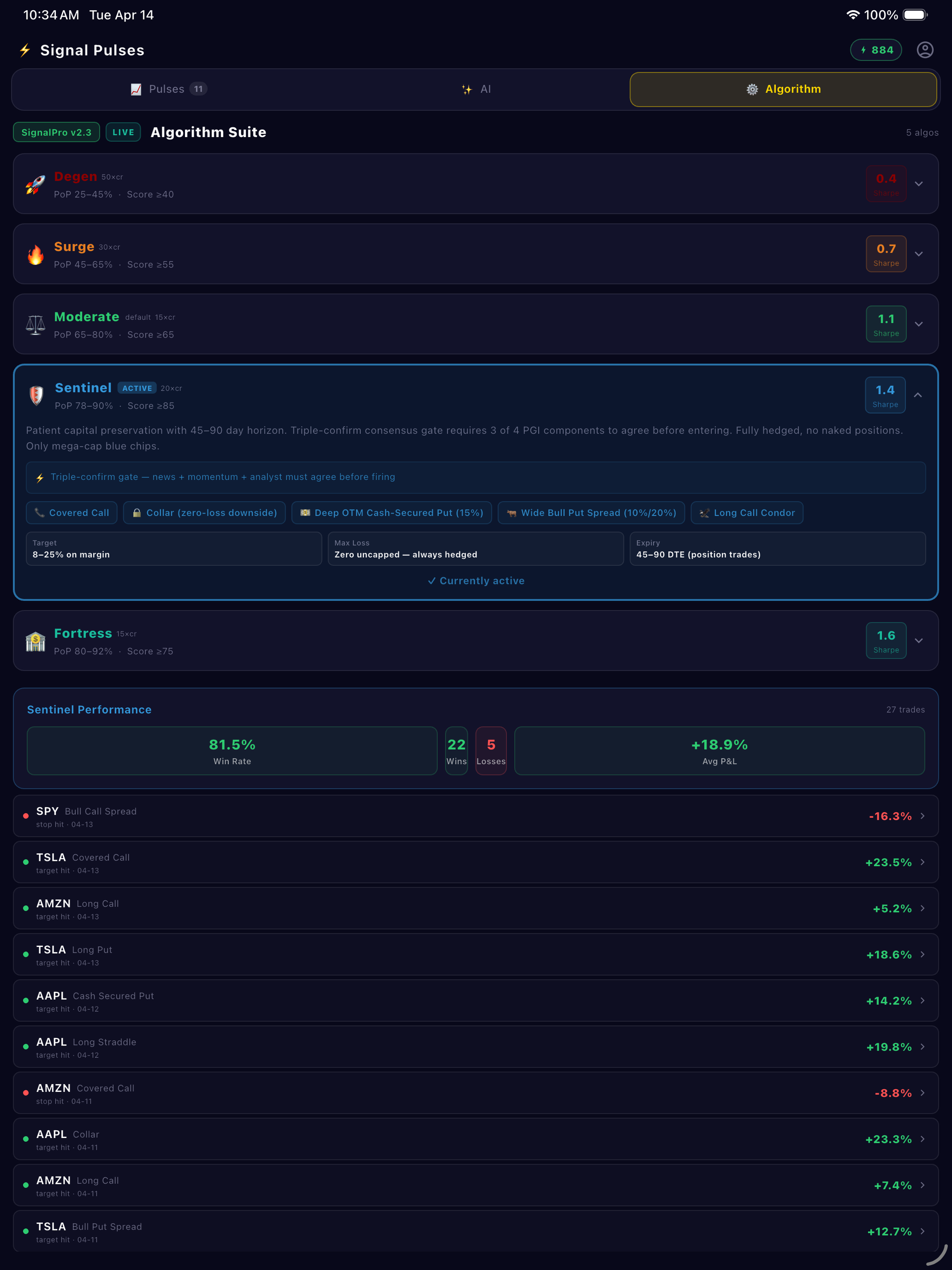Click the +18.9% Avg P&L tile

pyautogui.click(x=720, y=751)
